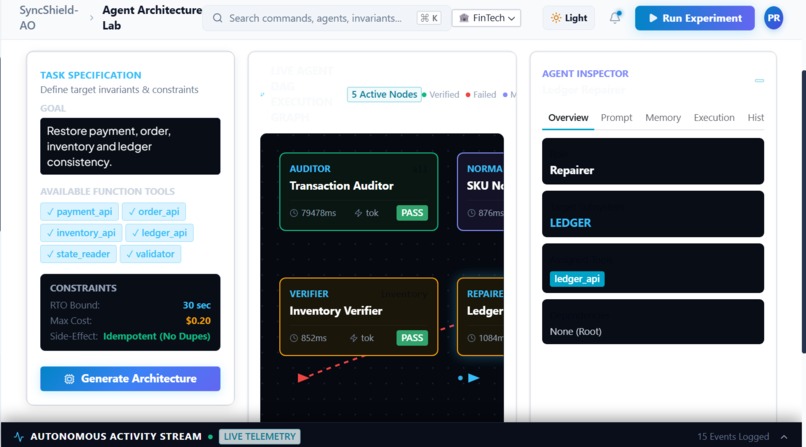
Task: Open the FinTech domain dropdown
Action: (486, 18)
